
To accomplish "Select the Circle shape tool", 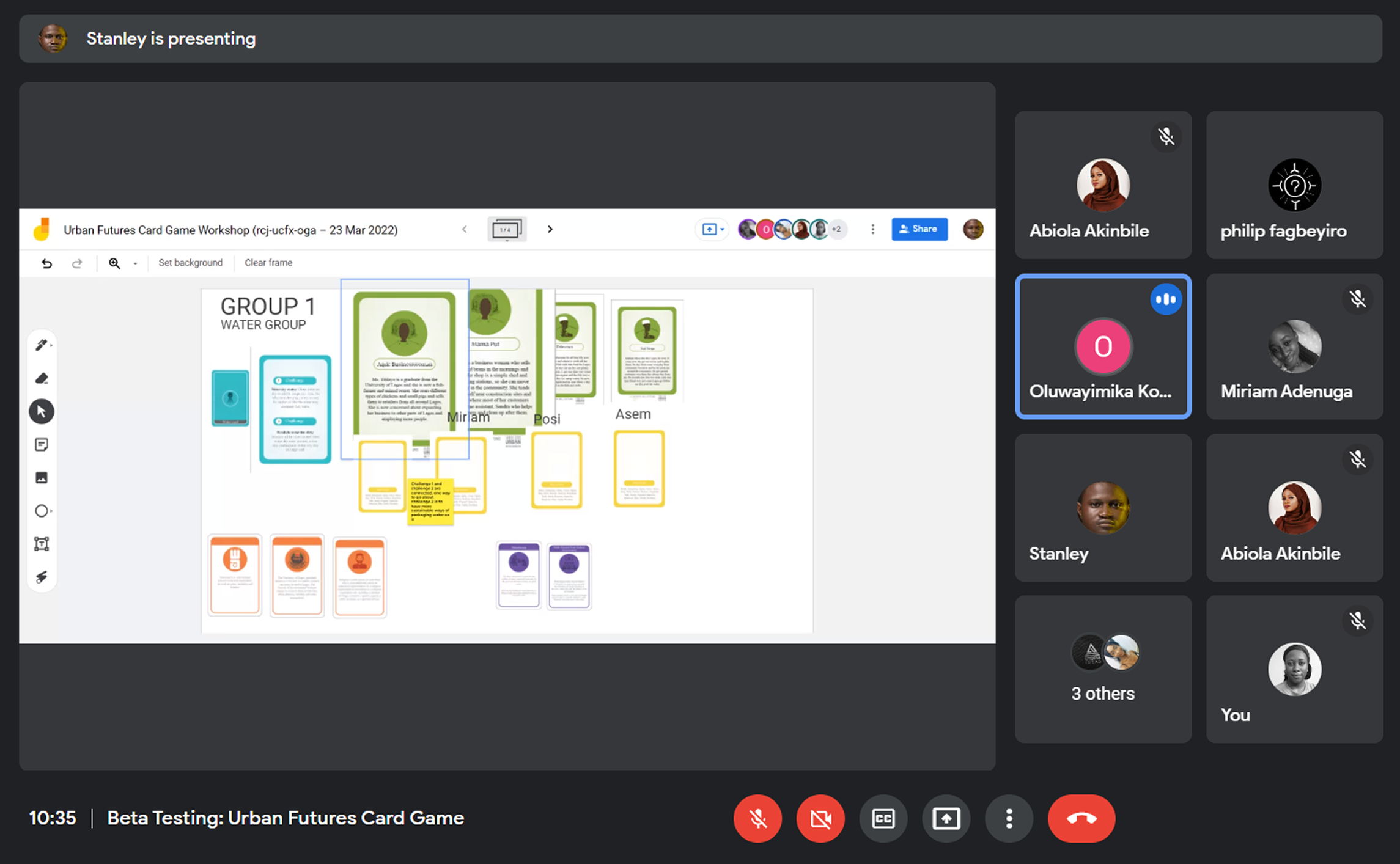I will [x=42, y=511].
